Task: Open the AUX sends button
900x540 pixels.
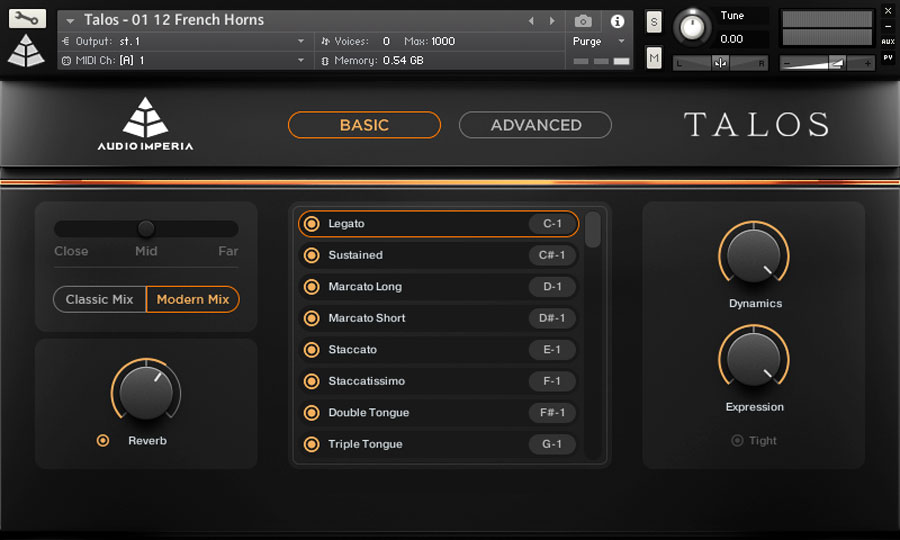Action: (x=887, y=41)
